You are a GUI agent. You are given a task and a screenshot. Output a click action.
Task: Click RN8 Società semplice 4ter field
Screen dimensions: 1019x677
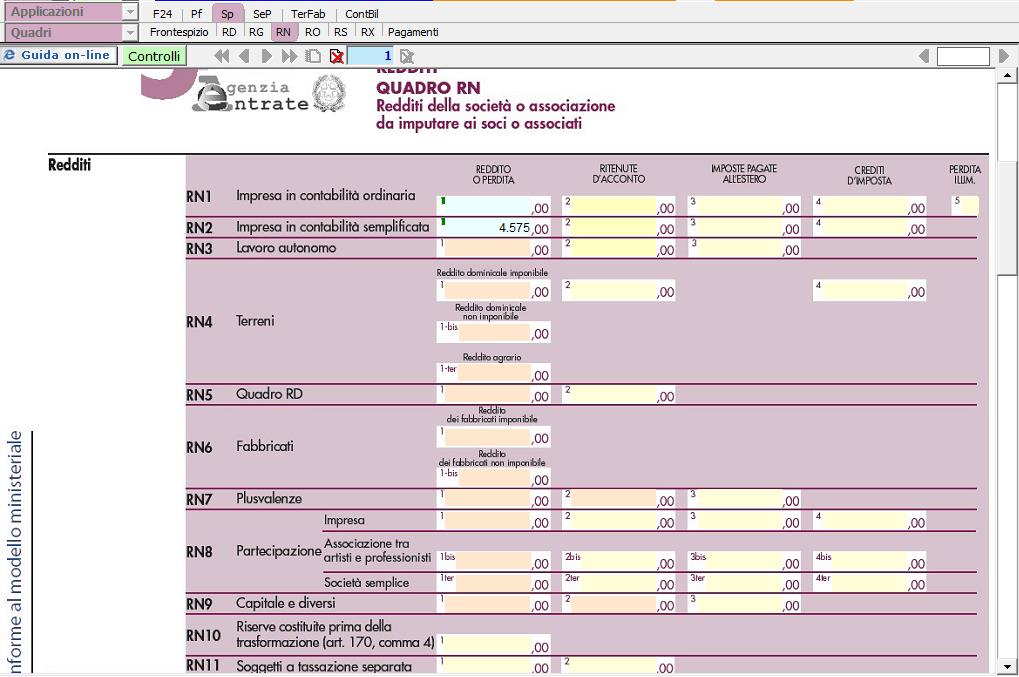pos(870,583)
